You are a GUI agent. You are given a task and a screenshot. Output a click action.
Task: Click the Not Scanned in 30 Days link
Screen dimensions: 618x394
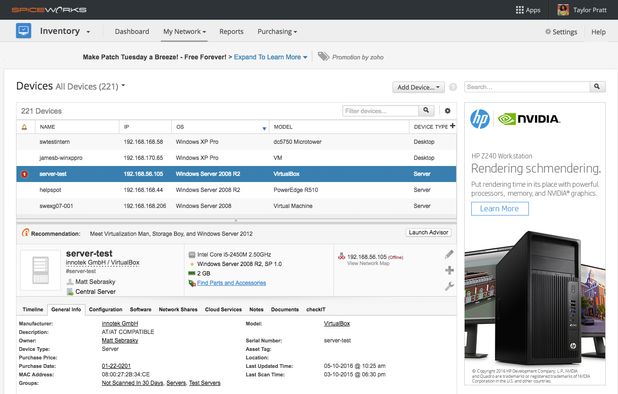132,383
